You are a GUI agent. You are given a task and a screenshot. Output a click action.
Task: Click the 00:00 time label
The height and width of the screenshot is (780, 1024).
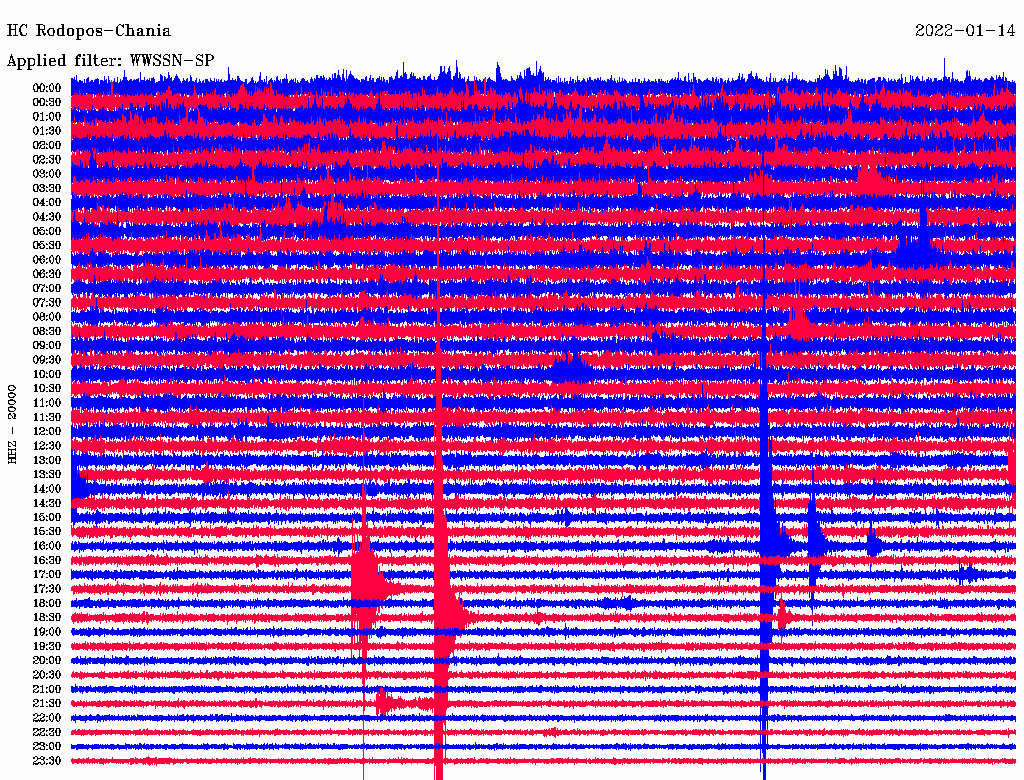point(46,88)
